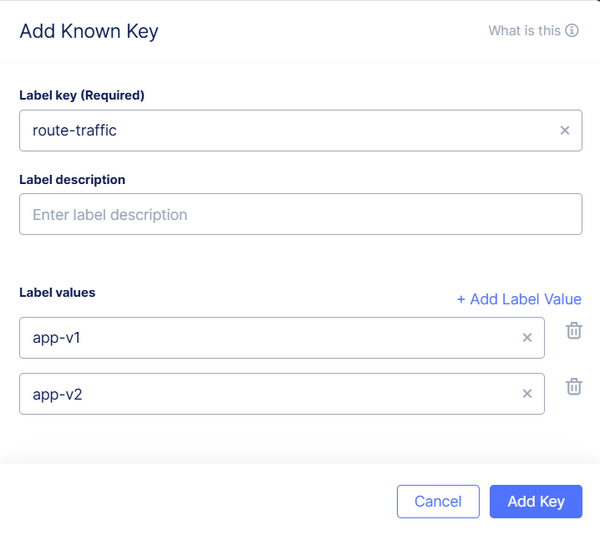The height and width of the screenshot is (536, 600).
Task: Click the Label key (Required) caption
Action: pos(82,96)
